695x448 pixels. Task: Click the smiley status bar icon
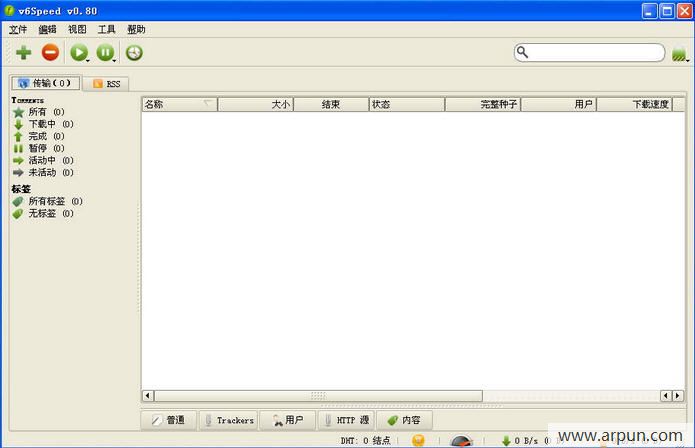pyautogui.click(x=418, y=440)
